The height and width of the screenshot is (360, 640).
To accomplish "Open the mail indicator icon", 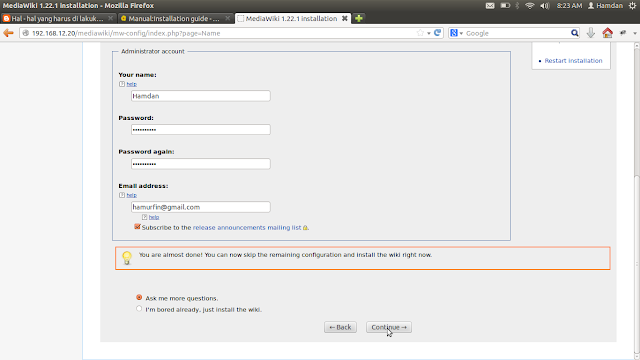I will click(x=490, y=6).
